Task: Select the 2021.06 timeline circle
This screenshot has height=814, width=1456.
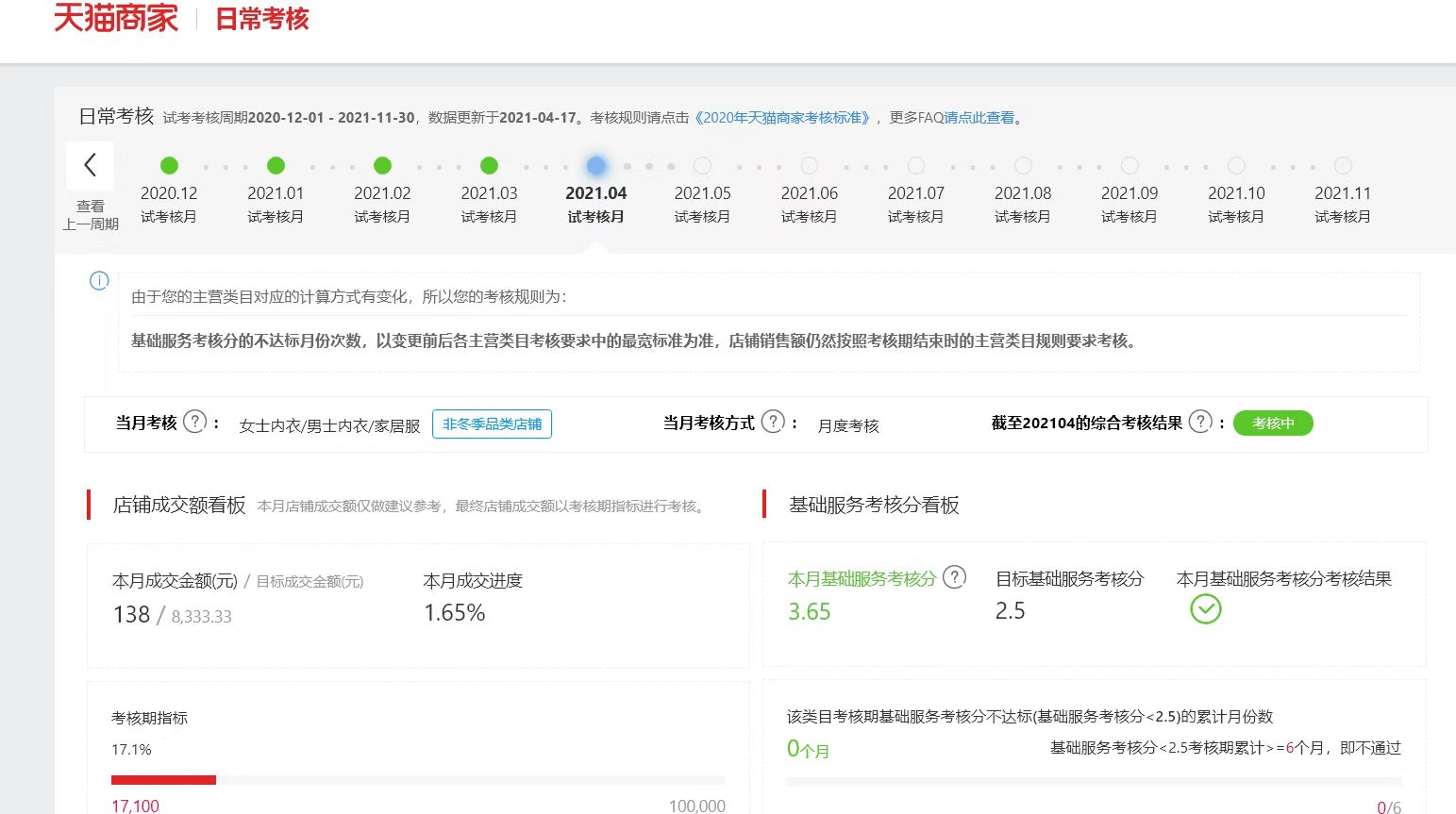Action: coord(810,166)
